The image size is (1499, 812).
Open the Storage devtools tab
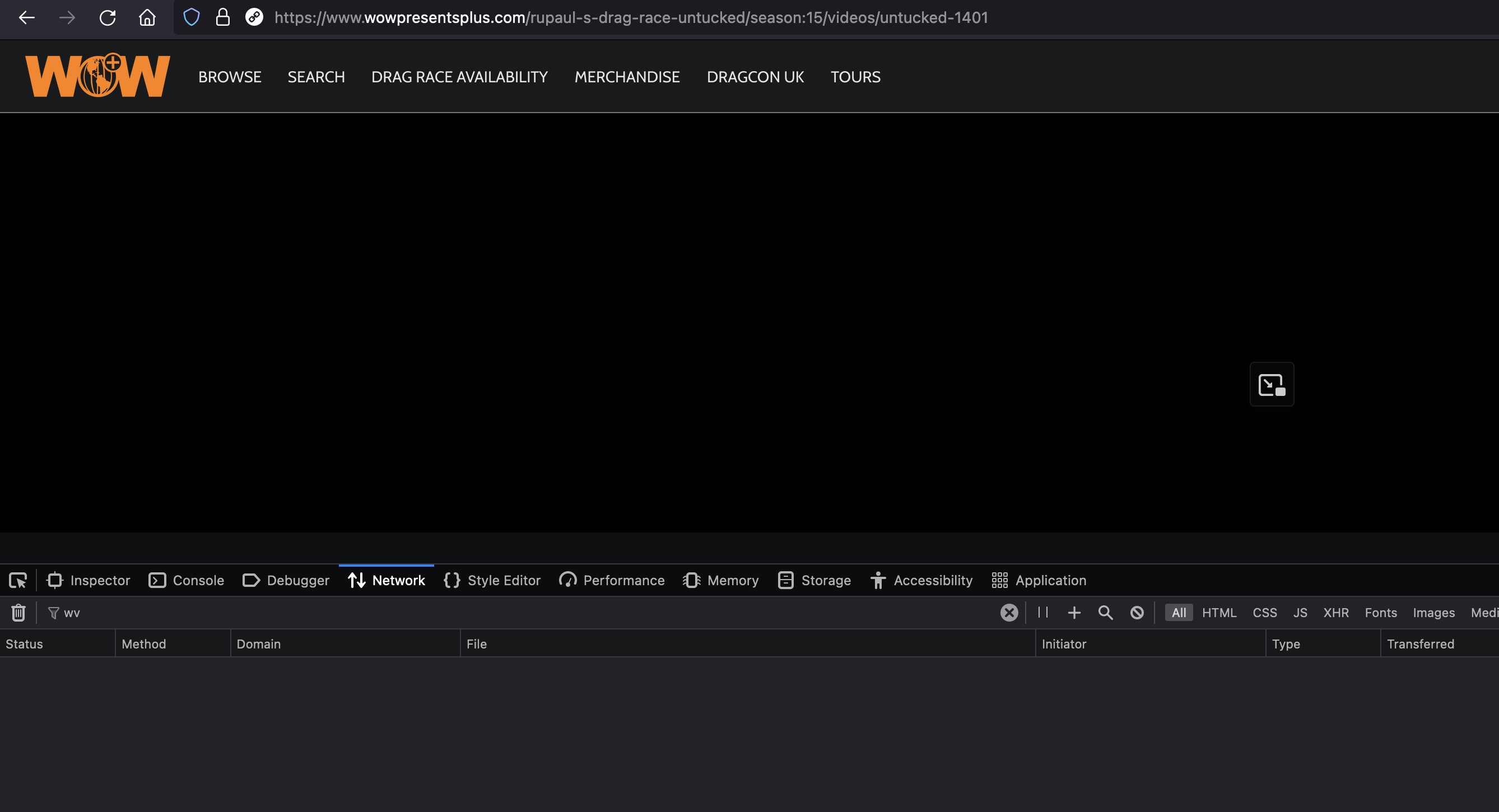814,580
